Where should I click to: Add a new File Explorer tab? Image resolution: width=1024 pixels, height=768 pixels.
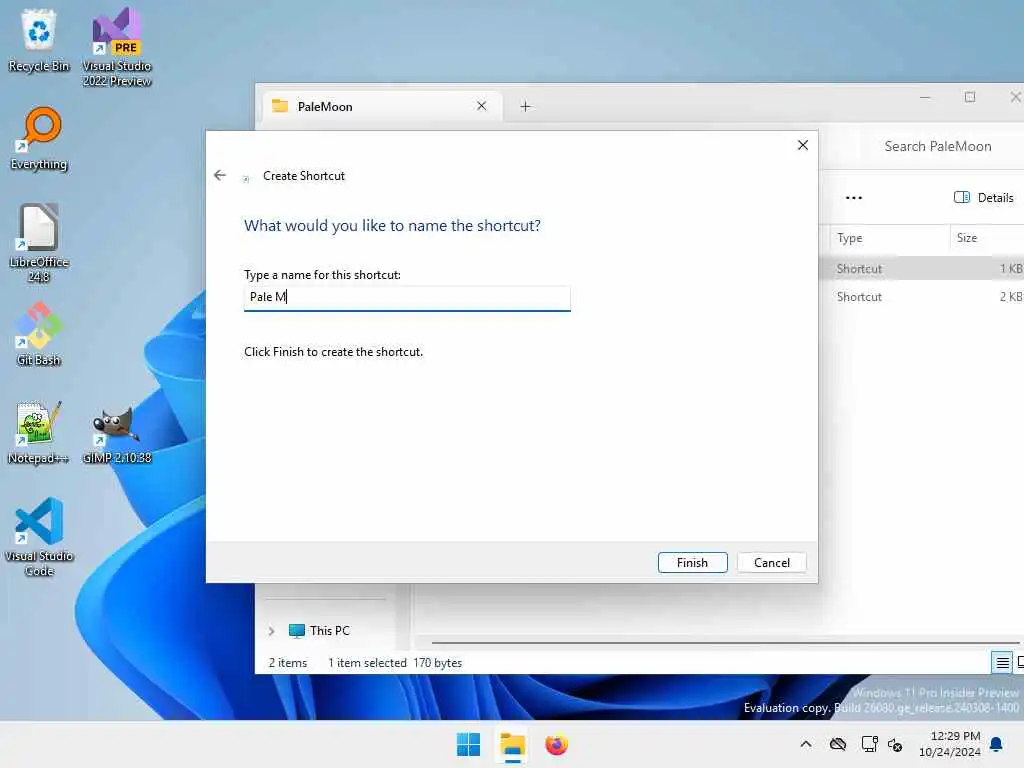coord(525,106)
